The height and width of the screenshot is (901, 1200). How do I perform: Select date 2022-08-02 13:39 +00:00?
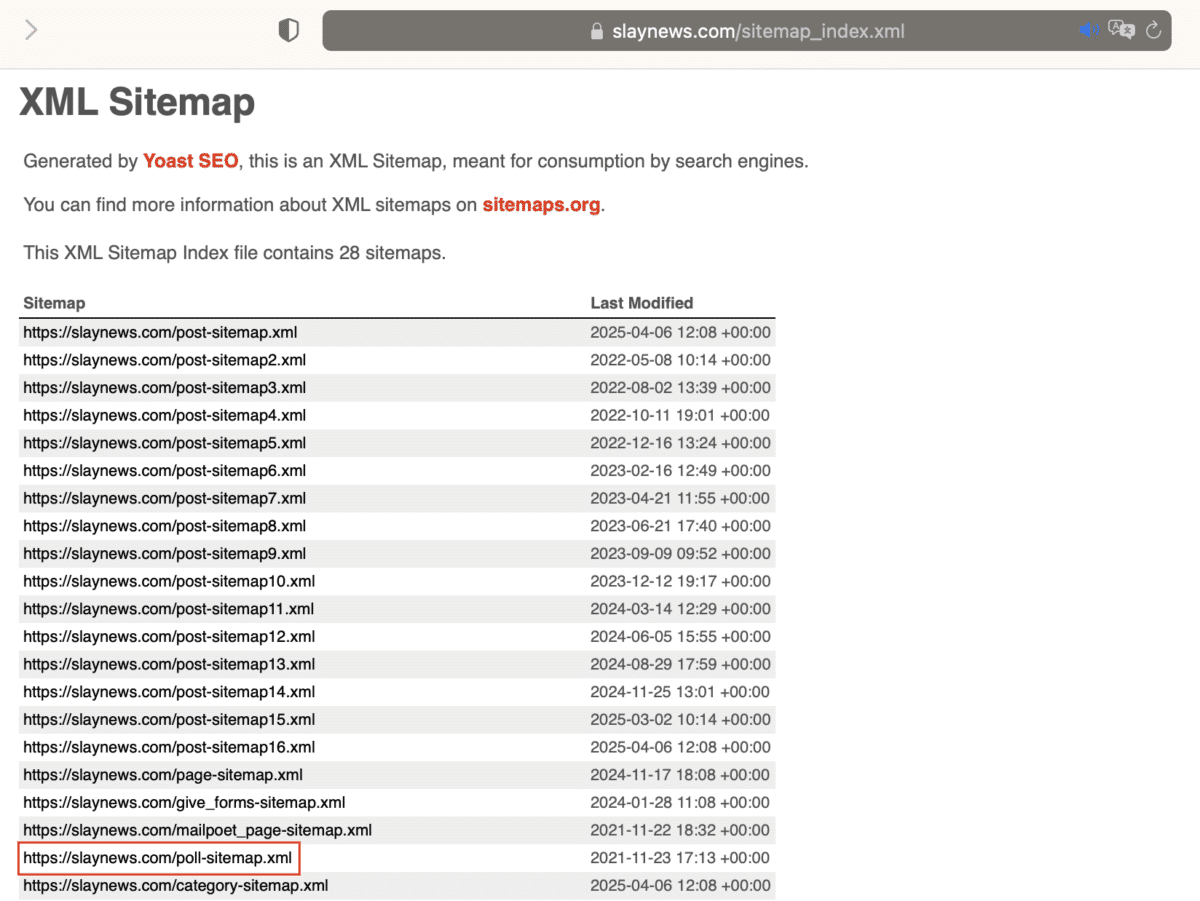click(x=681, y=388)
